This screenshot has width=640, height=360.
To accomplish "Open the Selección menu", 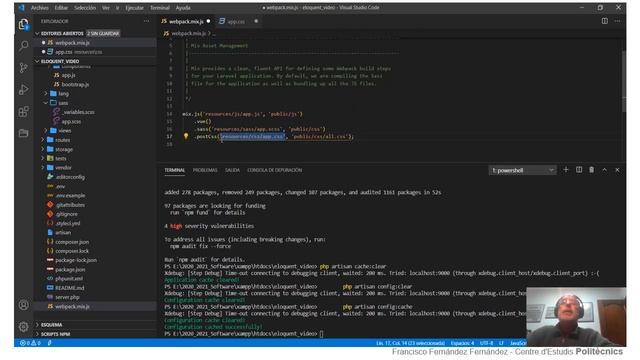I will [x=85, y=8].
